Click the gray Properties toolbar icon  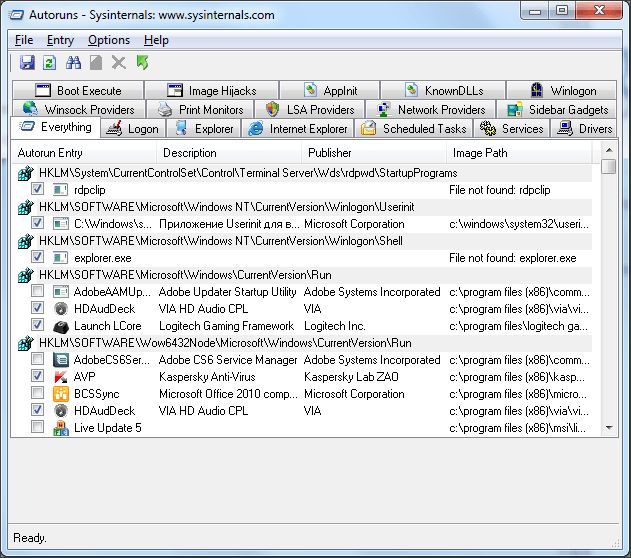(96, 63)
